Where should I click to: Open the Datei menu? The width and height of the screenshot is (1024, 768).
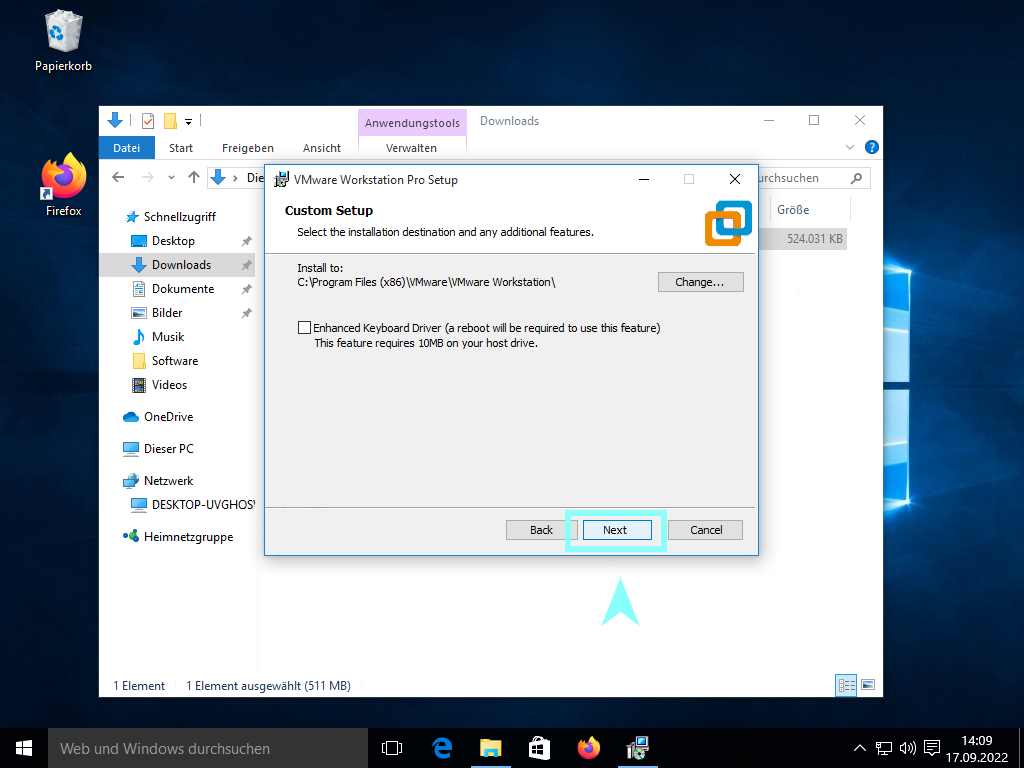point(126,147)
